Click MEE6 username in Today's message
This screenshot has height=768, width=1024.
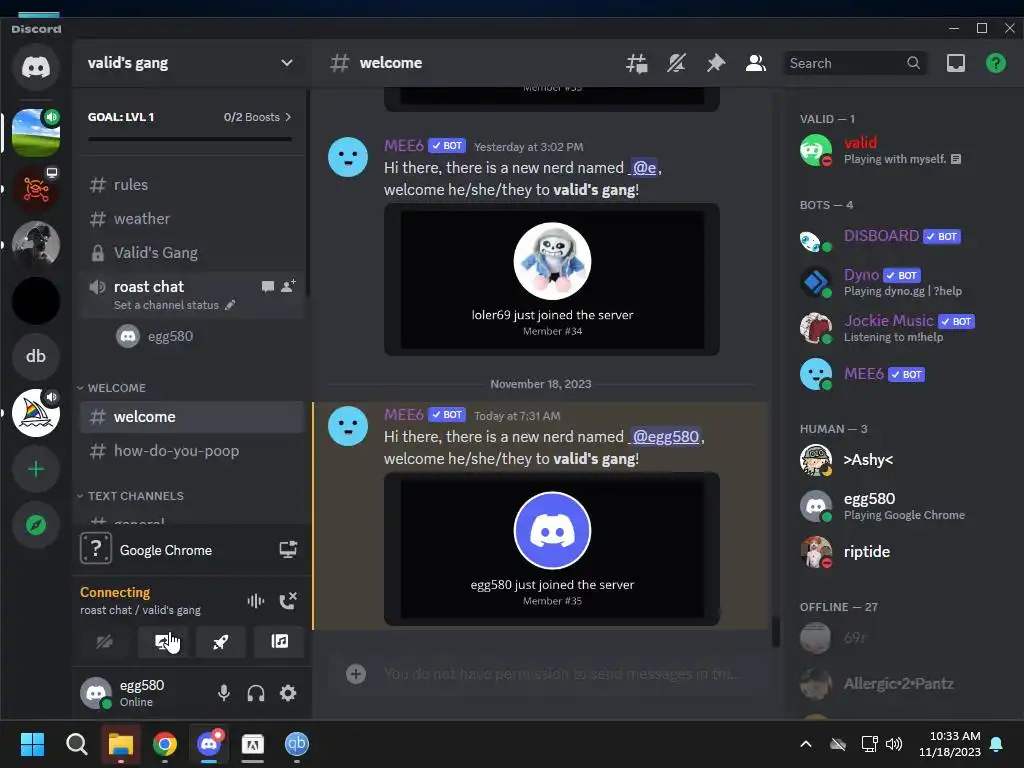404,415
